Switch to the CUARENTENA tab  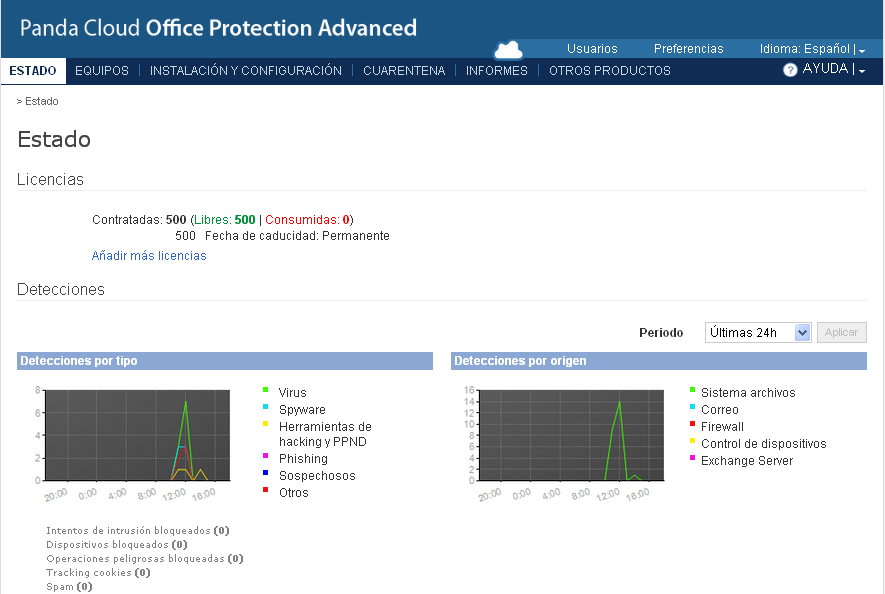pyautogui.click(x=404, y=71)
